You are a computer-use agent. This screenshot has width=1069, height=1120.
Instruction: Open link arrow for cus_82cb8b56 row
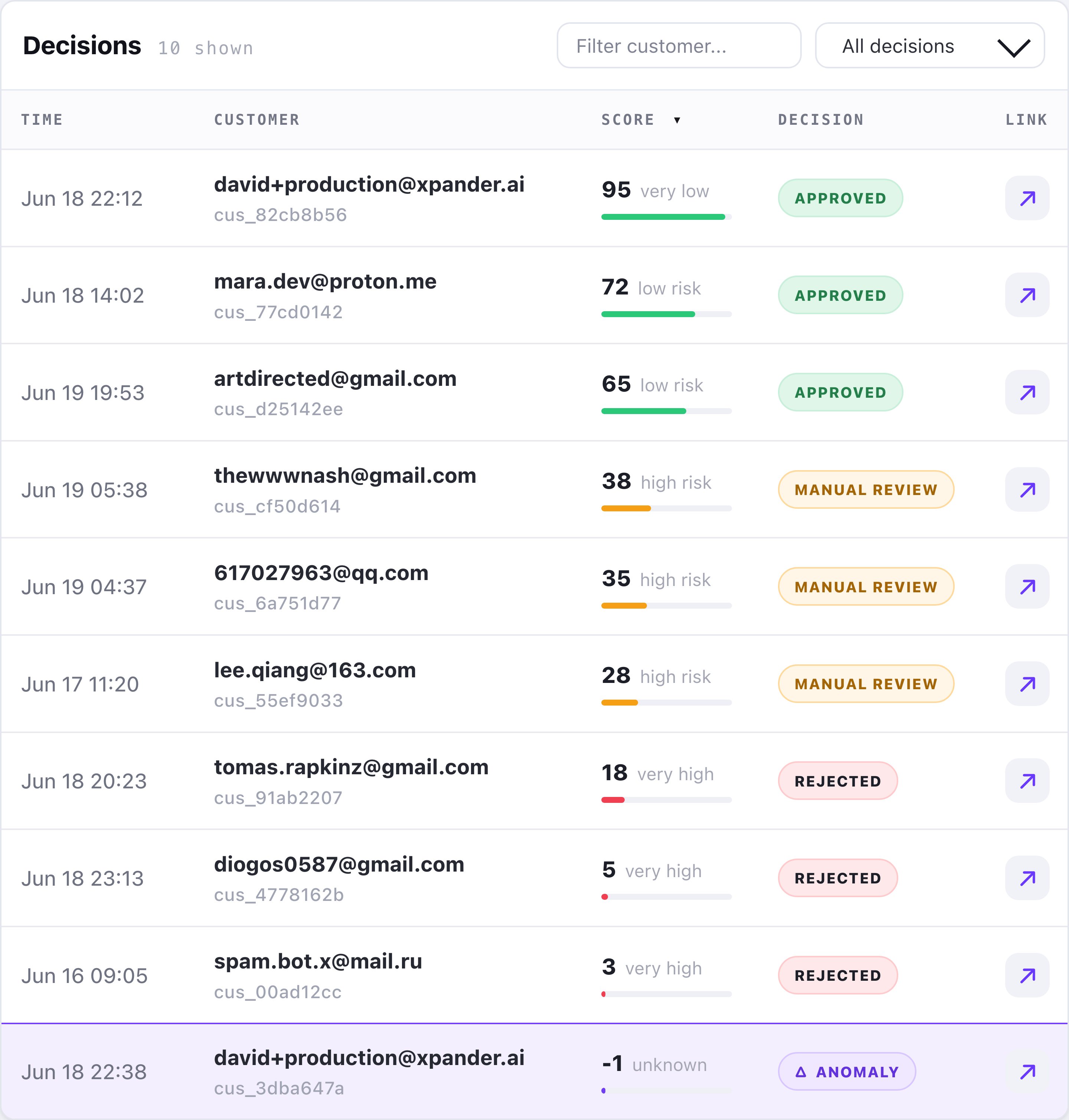(x=1027, y=198)
